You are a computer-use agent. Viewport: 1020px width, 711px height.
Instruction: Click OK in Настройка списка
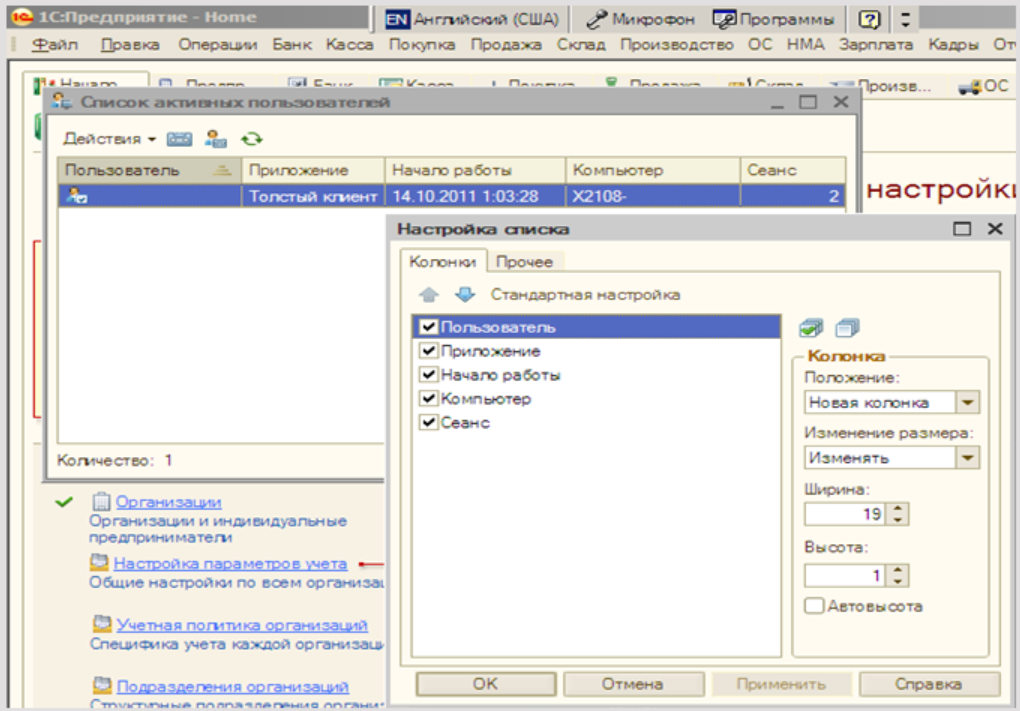pos(485,684)
